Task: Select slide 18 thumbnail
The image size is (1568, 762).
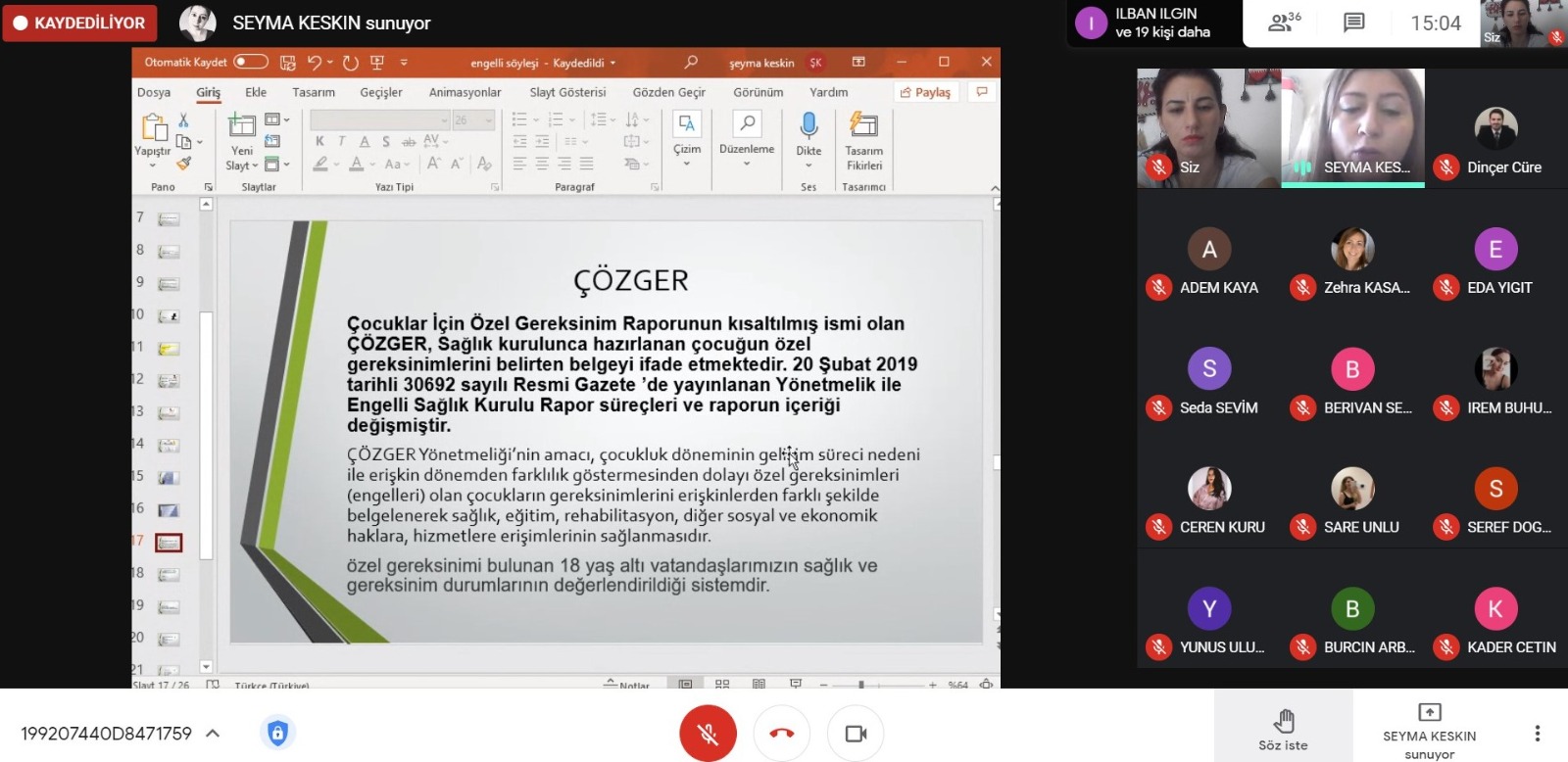Action: [x=169, y=574]
